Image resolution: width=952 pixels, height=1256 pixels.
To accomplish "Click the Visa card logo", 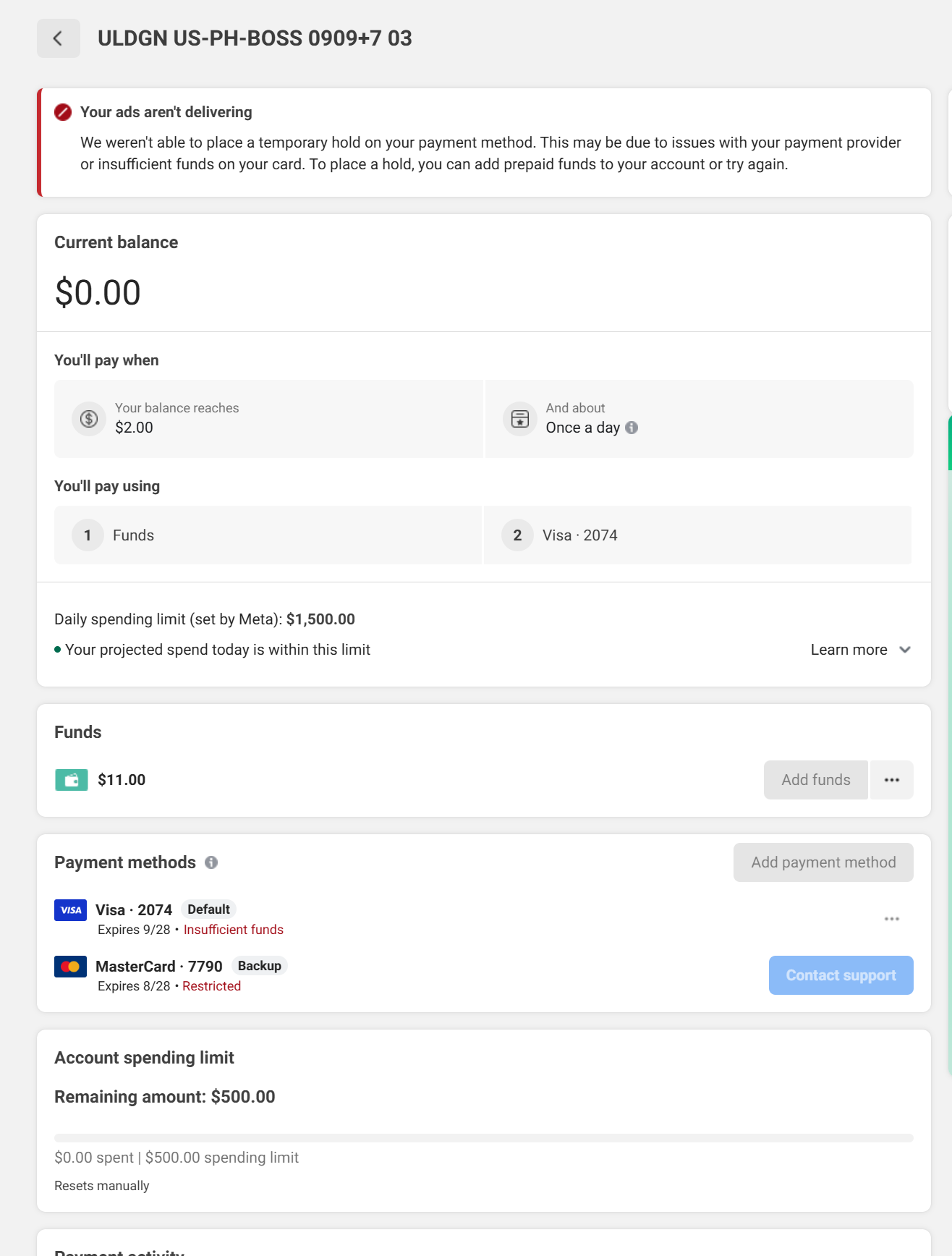I will [71, 910].
